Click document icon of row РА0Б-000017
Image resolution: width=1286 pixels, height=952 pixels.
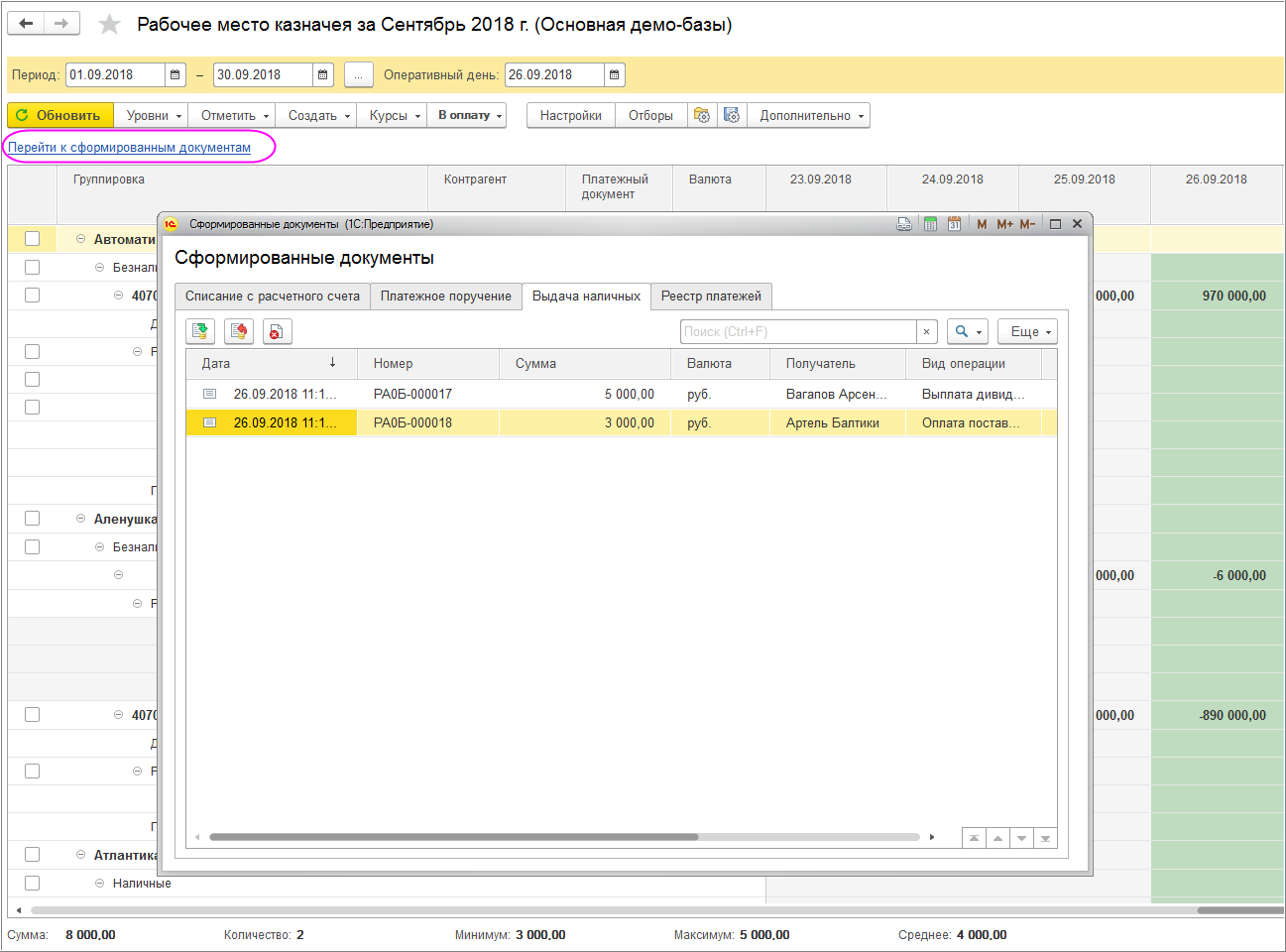click(x=209, y=394)
